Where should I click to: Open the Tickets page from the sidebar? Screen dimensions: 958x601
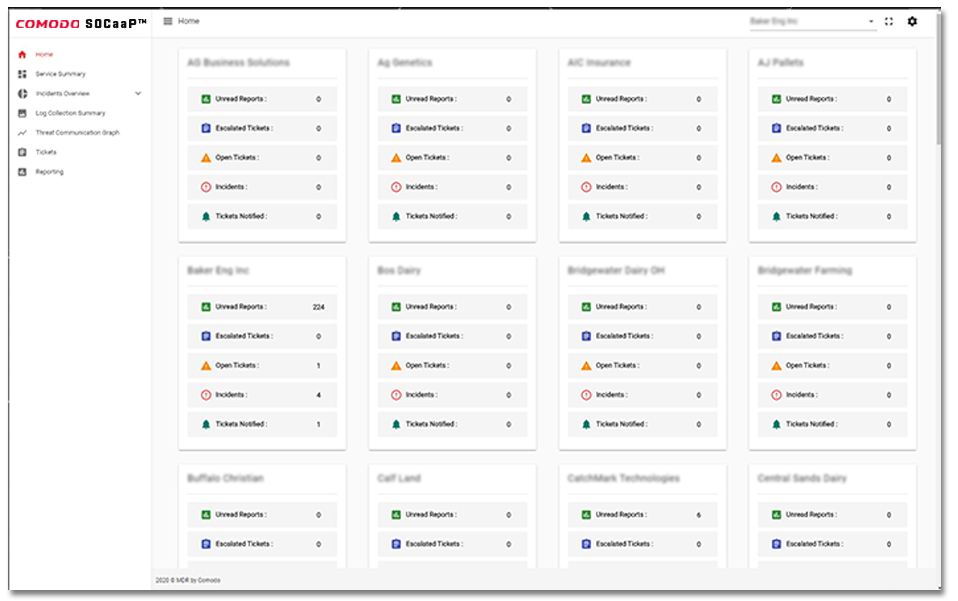pyautogui.click(x=46, y=152)
